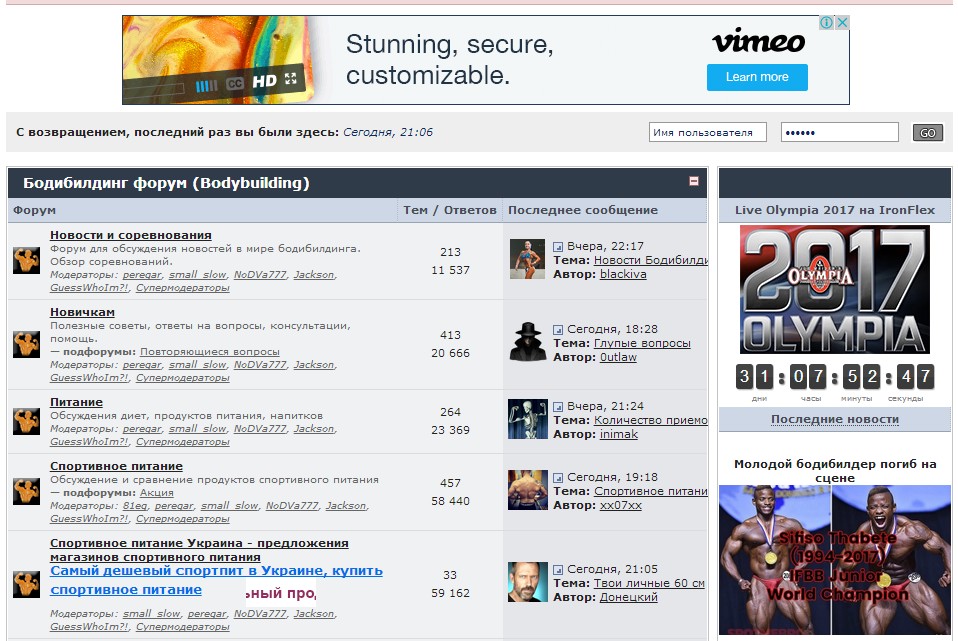Collapse the Bodybuilding forum category
The width and height of the screenshot is (958, 641).
[694, 182]
